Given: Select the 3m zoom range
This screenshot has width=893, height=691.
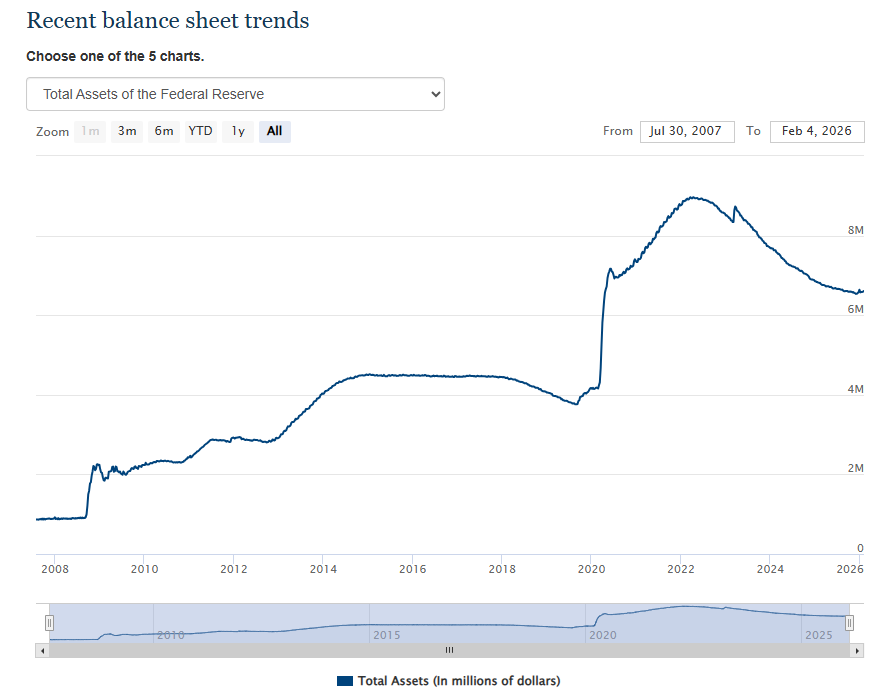Looking at the screenshot, I should (126, 131).
